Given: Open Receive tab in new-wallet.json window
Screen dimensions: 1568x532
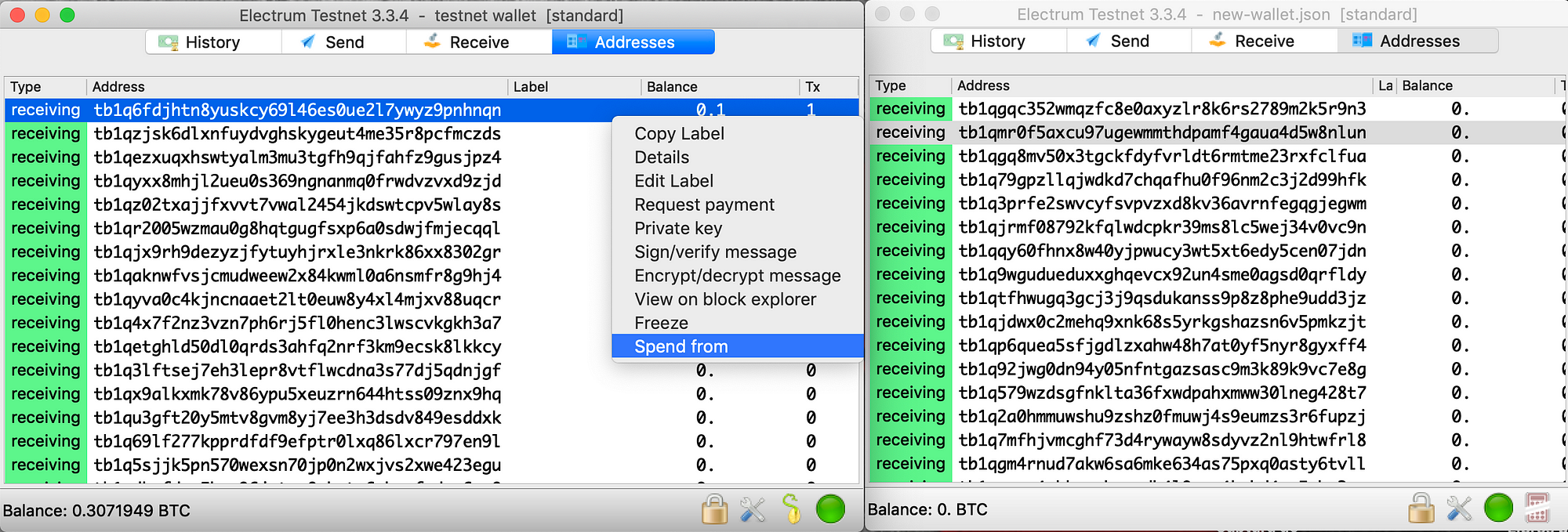Looking at the screenshot, I should [x=1264, y=41].
